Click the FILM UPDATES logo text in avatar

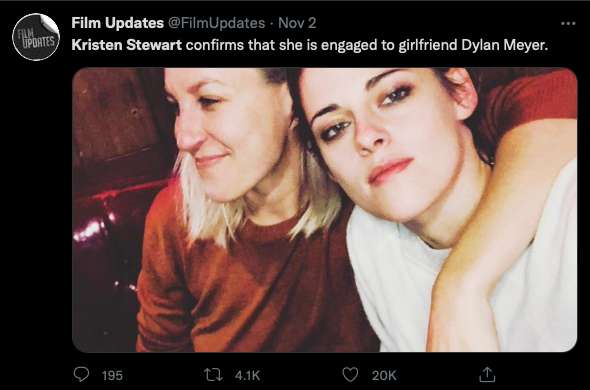click(36, 38)
